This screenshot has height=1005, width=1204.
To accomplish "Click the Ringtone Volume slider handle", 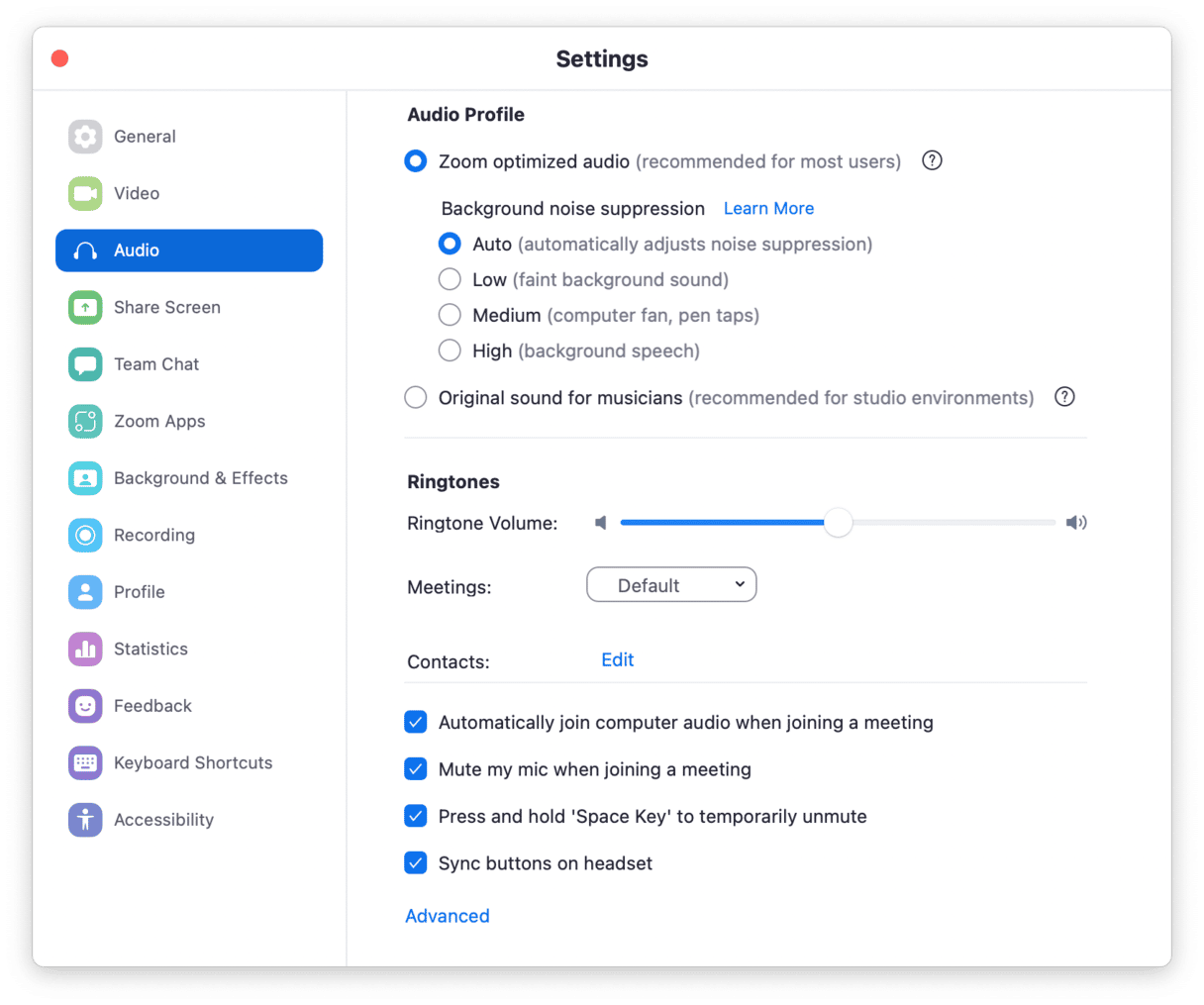I will coord(838,523).
